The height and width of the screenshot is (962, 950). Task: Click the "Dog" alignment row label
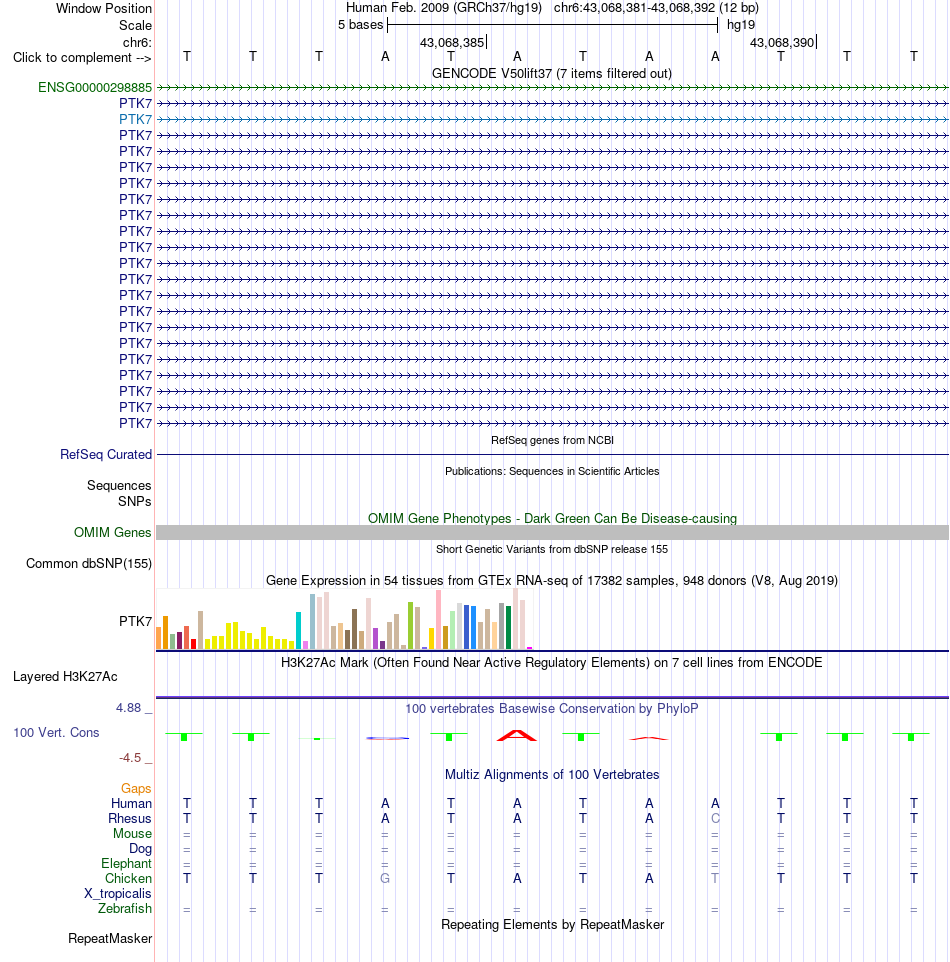click(x=140, y=848)
